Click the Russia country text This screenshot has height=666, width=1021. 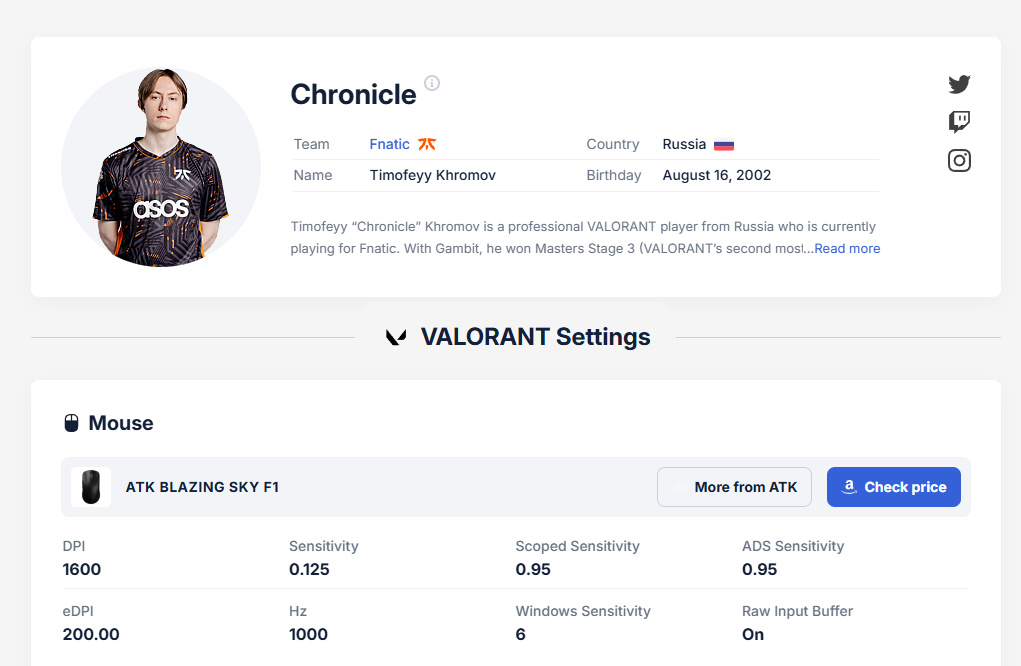coord(684,144)
